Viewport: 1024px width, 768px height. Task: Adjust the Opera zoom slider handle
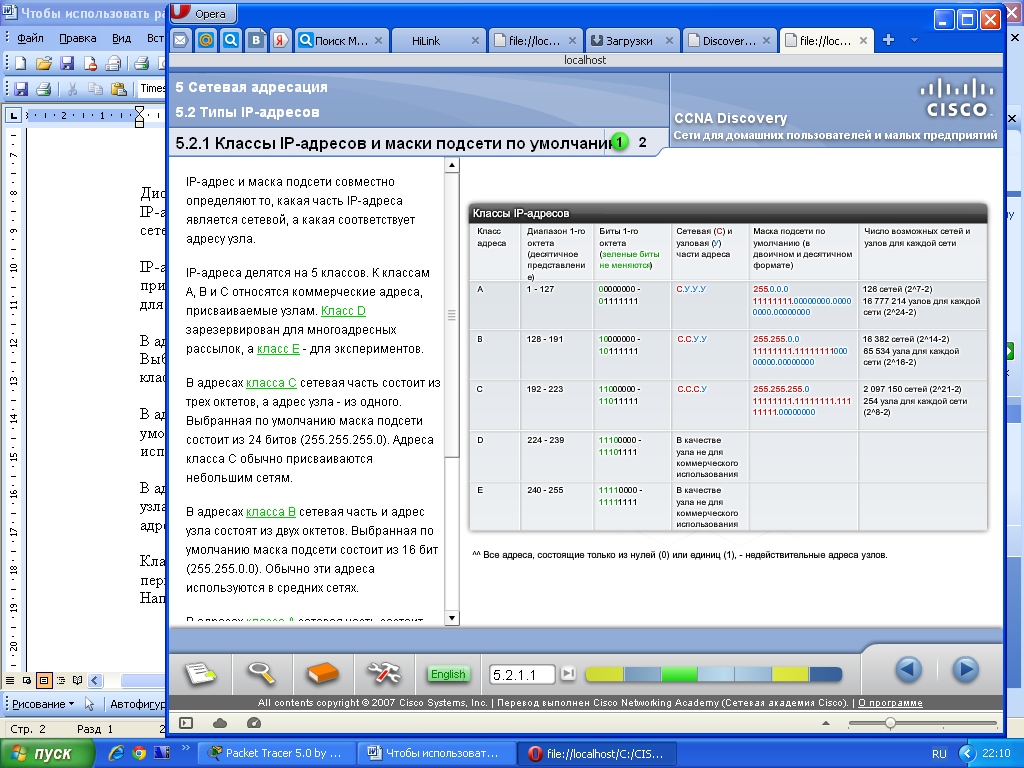point(890,723)
